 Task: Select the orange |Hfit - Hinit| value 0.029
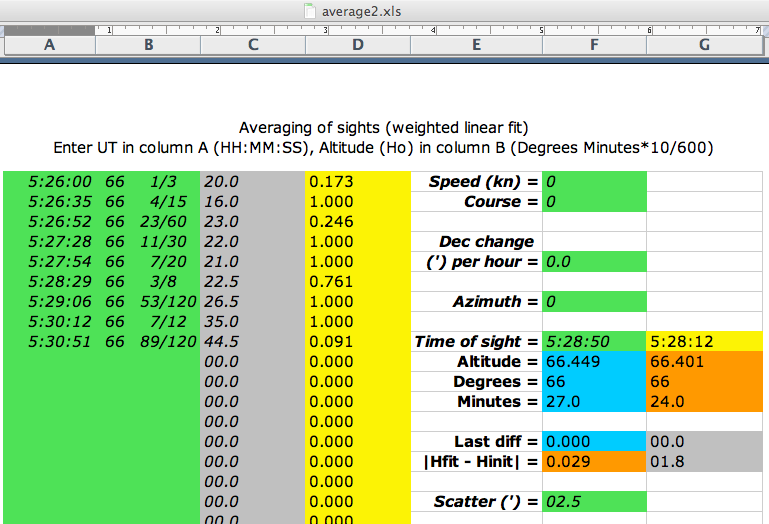tap(593, 462)
